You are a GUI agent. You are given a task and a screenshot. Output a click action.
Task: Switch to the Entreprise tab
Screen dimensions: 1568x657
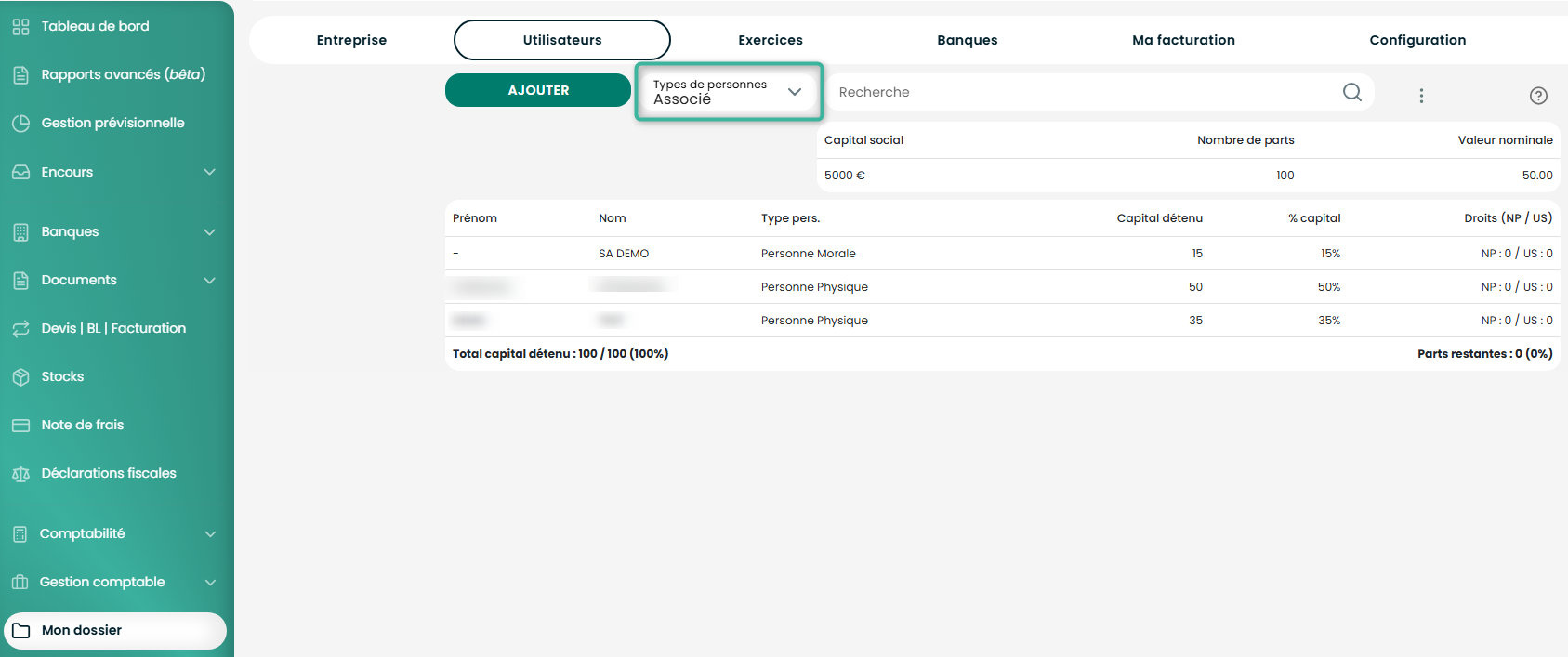click(351, 40)
